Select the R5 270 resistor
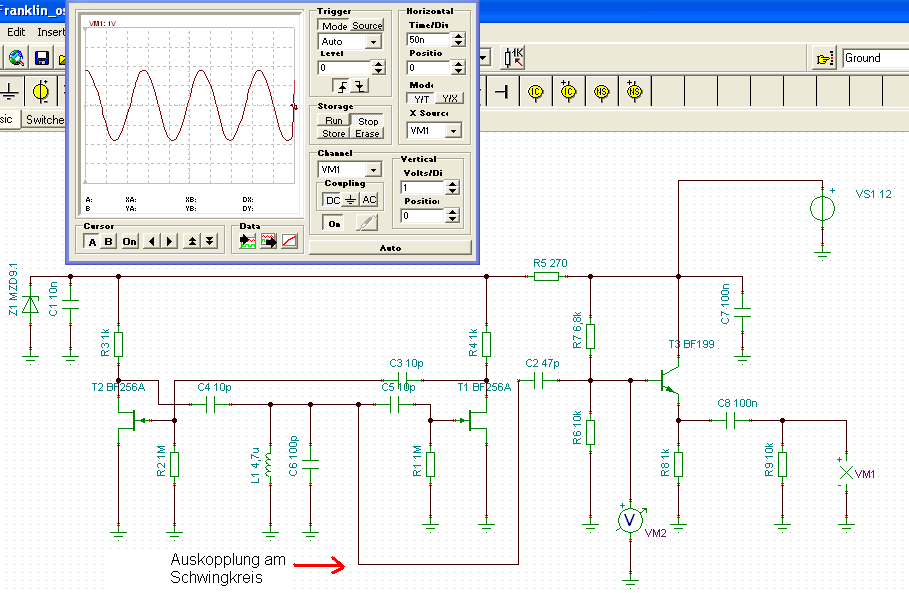Screen dimensions: 909x593 point(546,277)
